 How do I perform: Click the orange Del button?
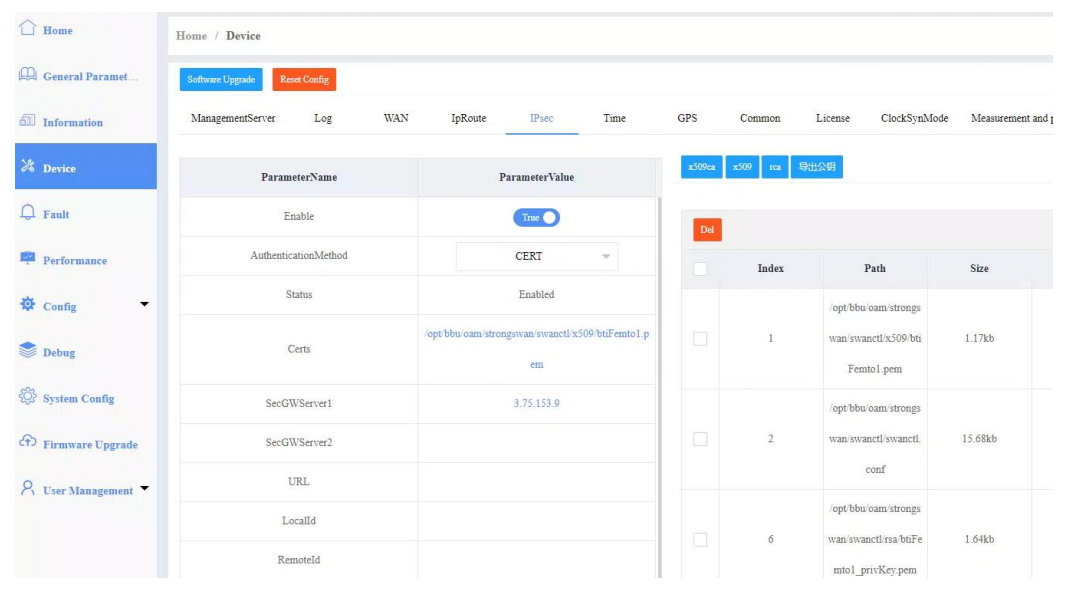click(x=707, y=230)
